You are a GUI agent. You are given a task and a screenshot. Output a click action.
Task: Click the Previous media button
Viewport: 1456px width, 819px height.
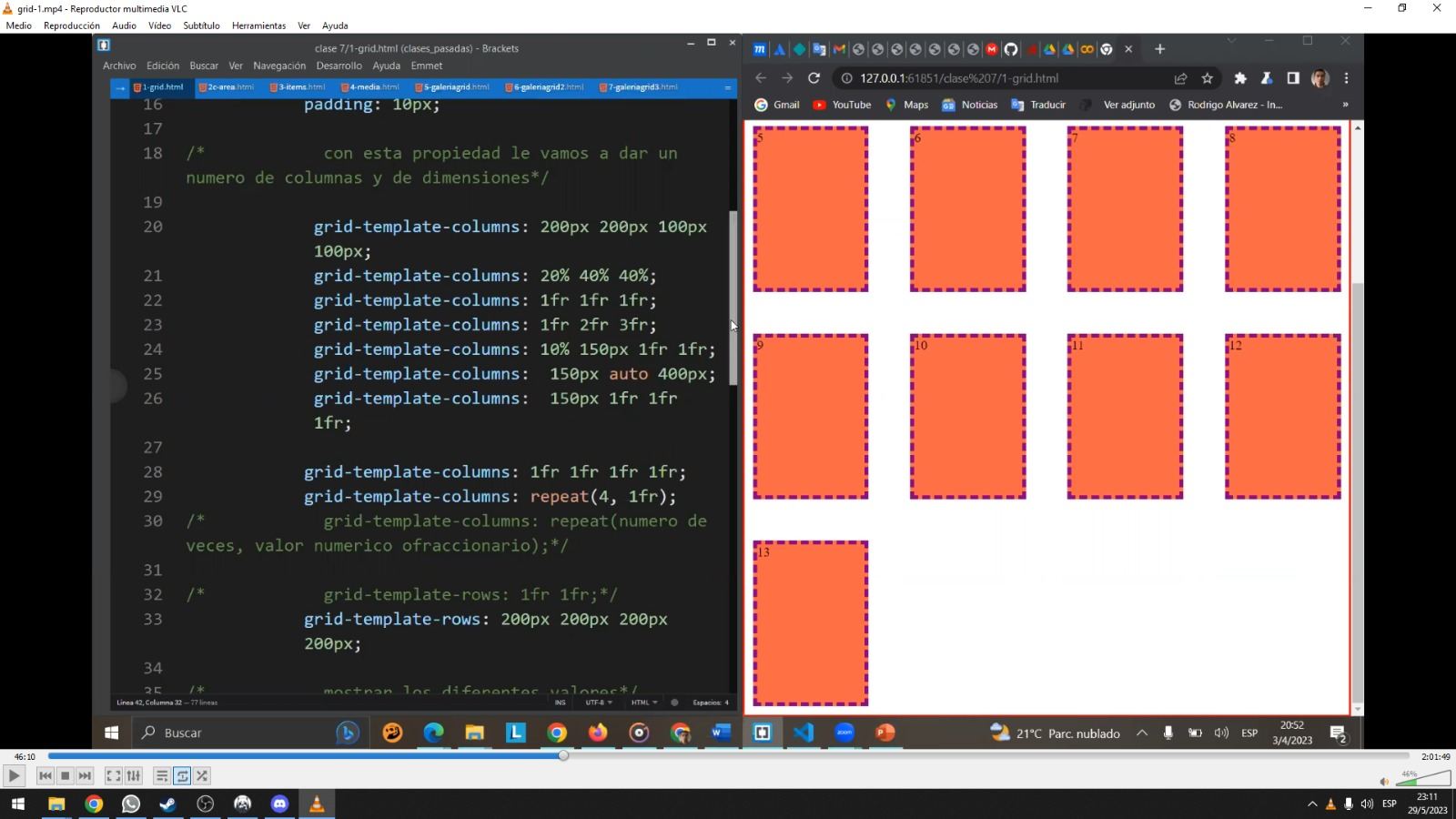click(45, 776)
